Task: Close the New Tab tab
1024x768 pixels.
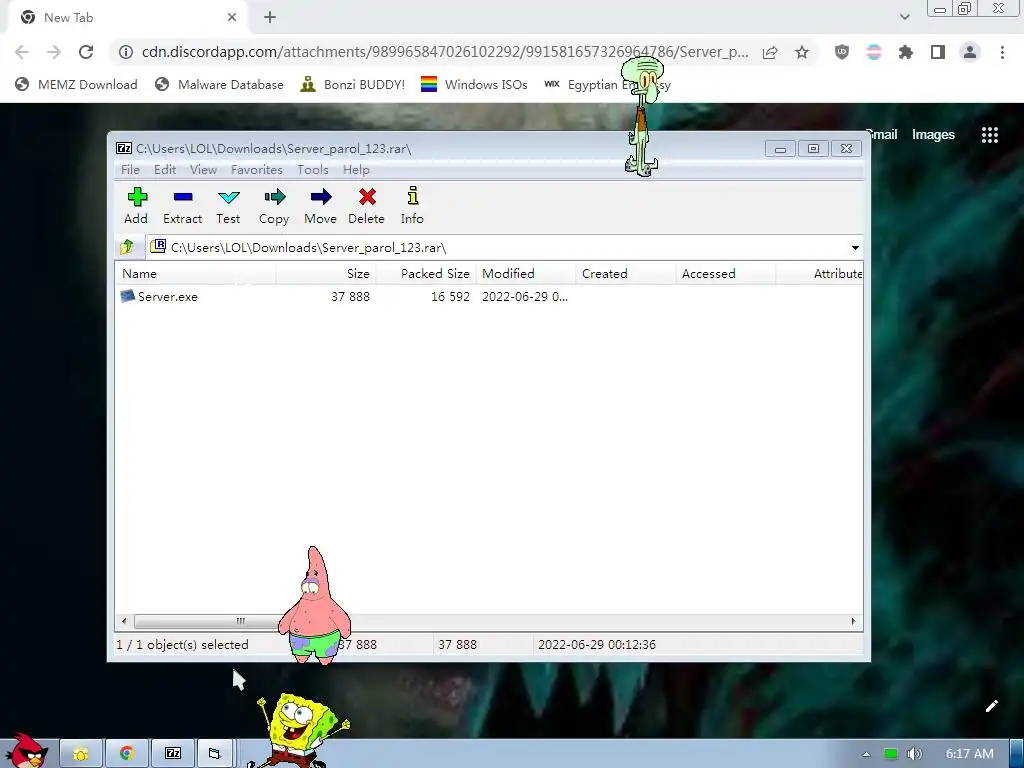Action: point(232,18)
